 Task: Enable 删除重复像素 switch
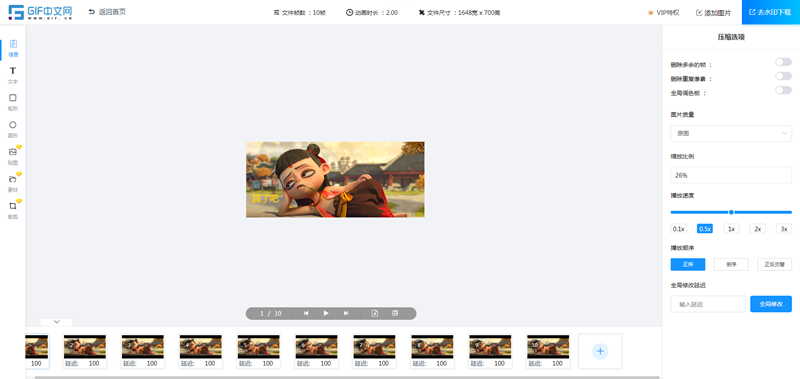coord(783,76)
